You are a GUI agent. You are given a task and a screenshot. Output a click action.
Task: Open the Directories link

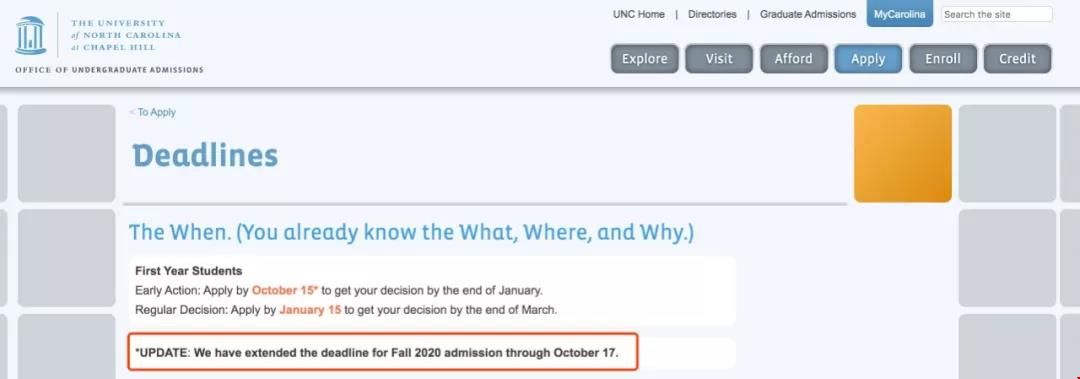tap(712, 14)
